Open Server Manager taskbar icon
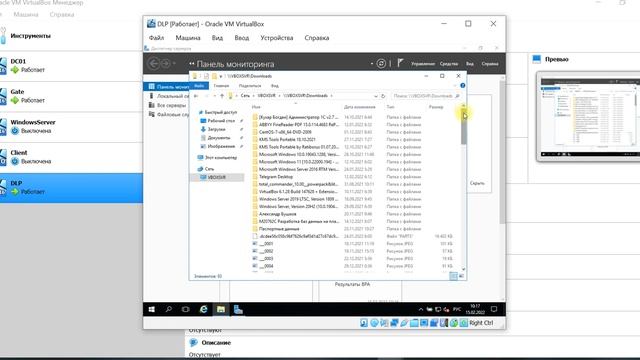640x360 pixels. pos(238,309)
